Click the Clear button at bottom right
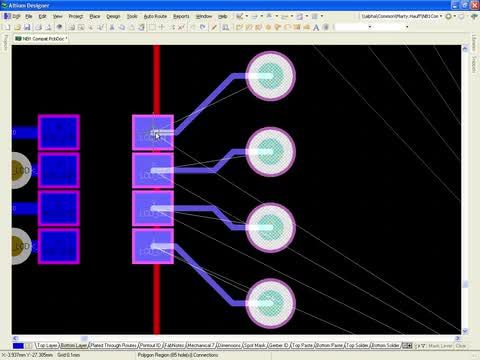Viewport: 480px width, 360px height. coord(461,346)
